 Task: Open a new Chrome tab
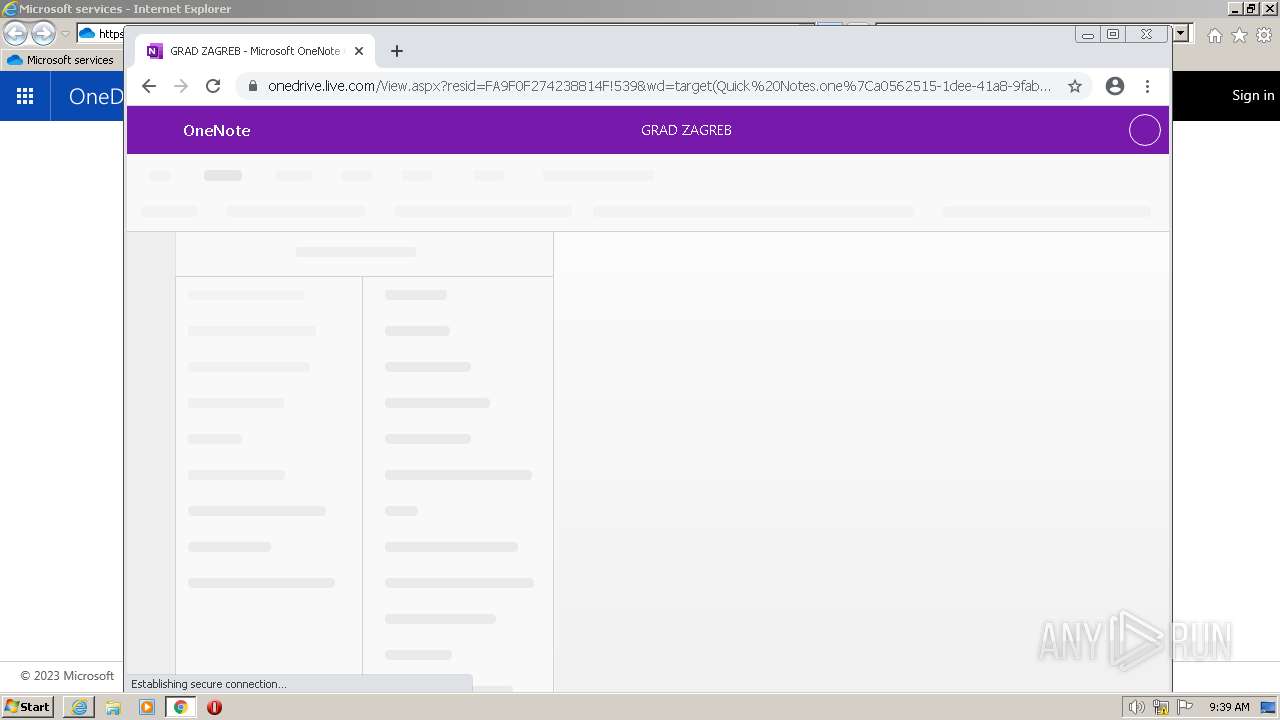click(397, 51)
